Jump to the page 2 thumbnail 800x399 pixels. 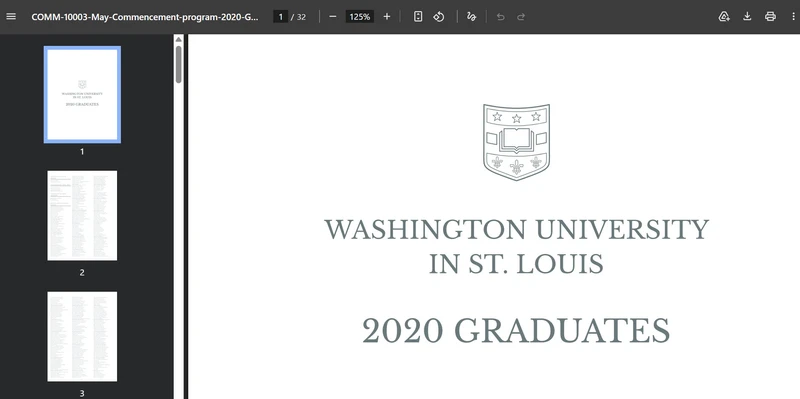coord(82,215)
